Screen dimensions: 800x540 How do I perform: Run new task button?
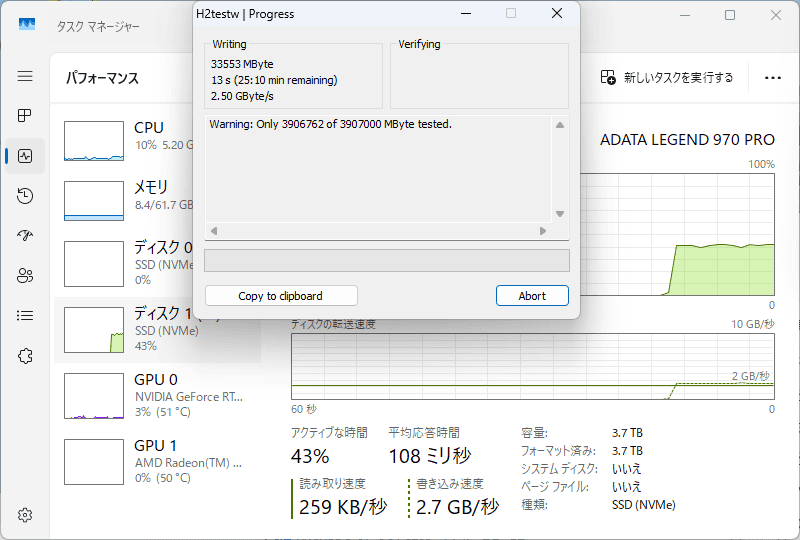[x=667, y=77]
